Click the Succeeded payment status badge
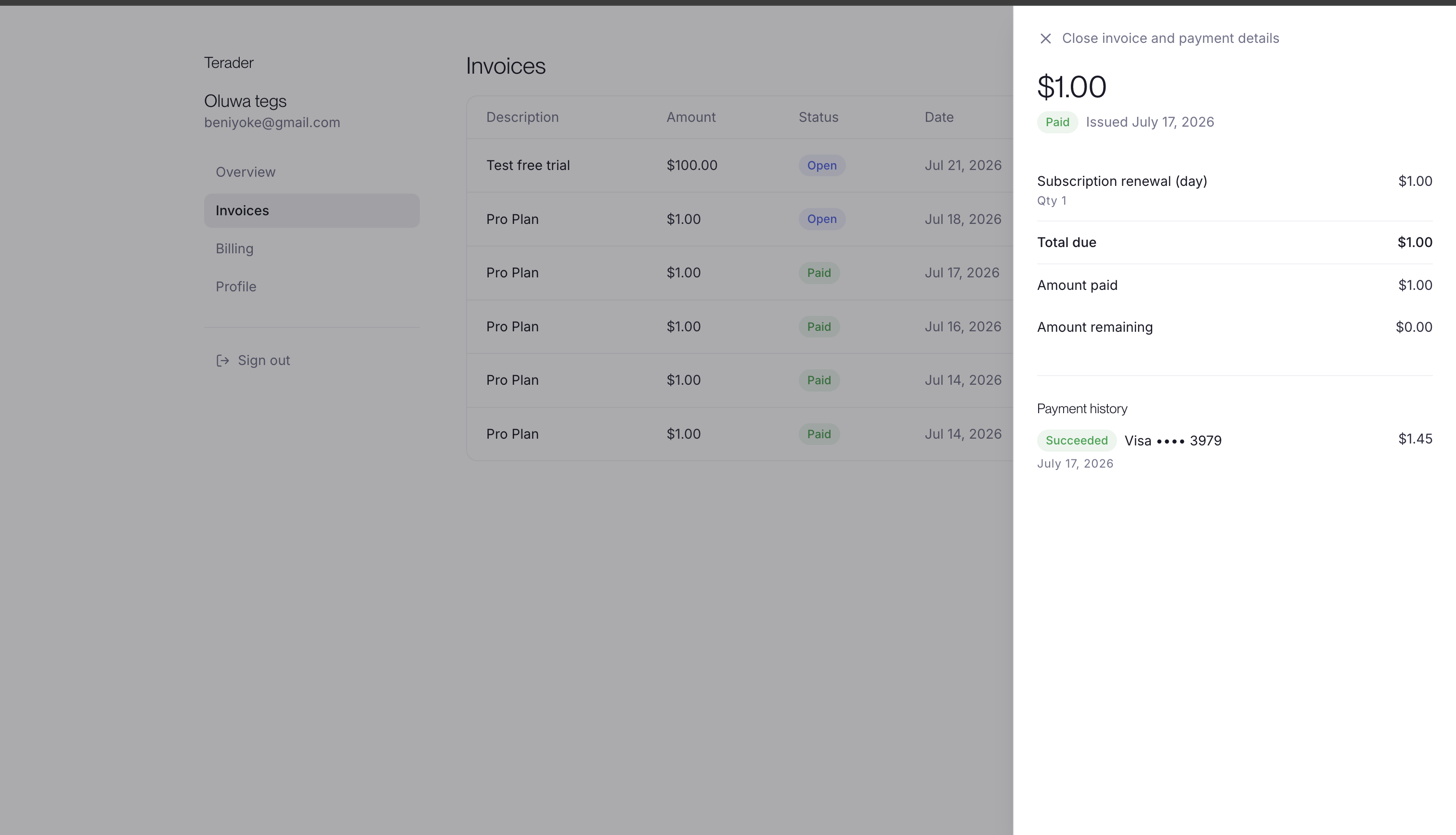Image resolution: width=1456 pixels, height=835 pixels. click(x=1076, y=441)
